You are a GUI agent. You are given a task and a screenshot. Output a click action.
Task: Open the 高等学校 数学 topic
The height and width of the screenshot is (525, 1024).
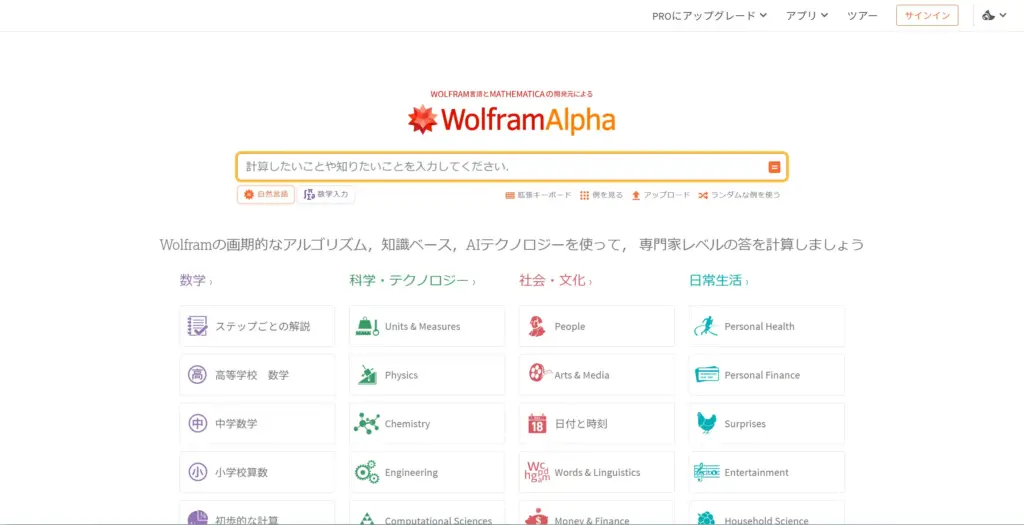coord(257,375)
